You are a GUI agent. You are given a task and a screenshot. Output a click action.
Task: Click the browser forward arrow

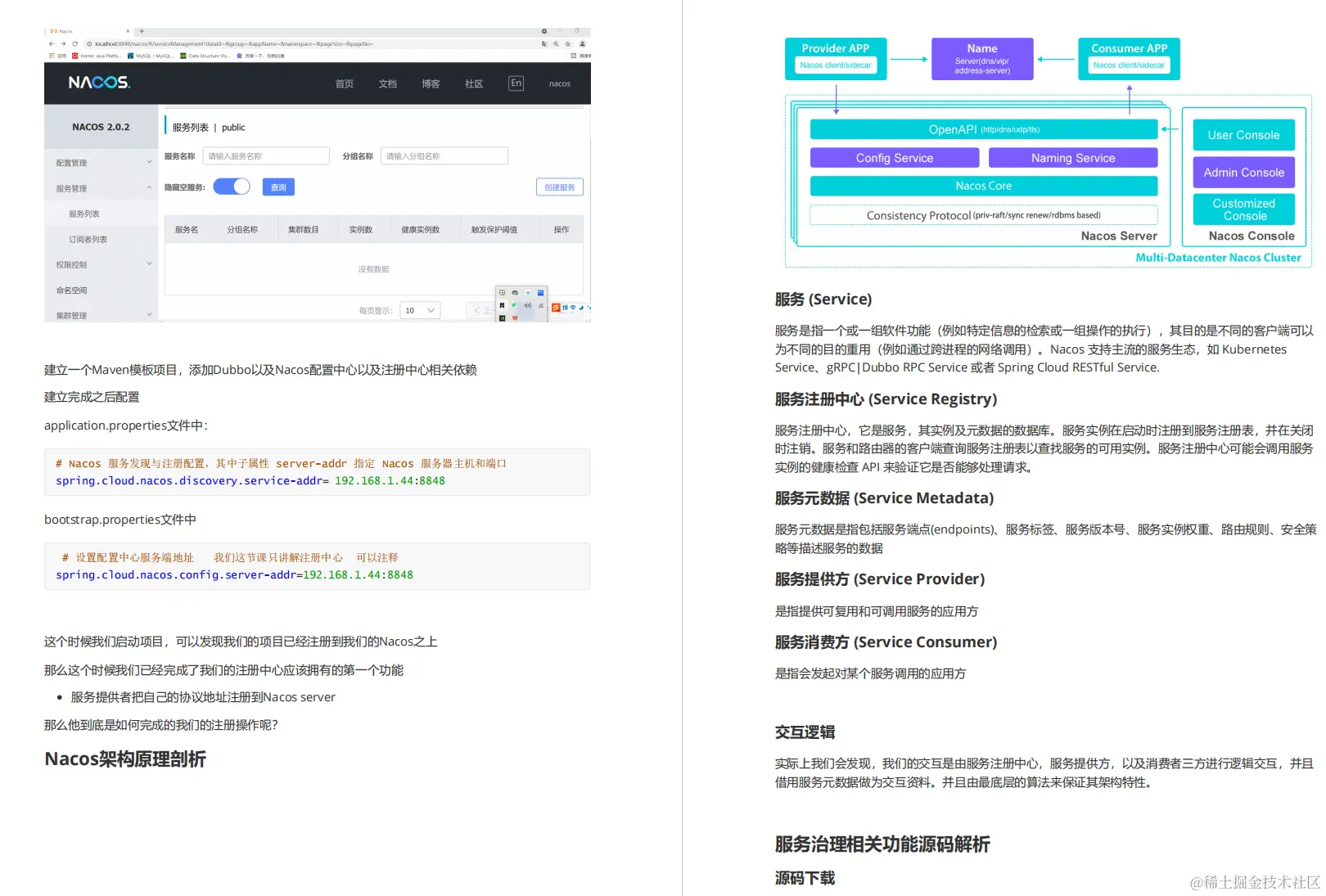coord(63,43)
